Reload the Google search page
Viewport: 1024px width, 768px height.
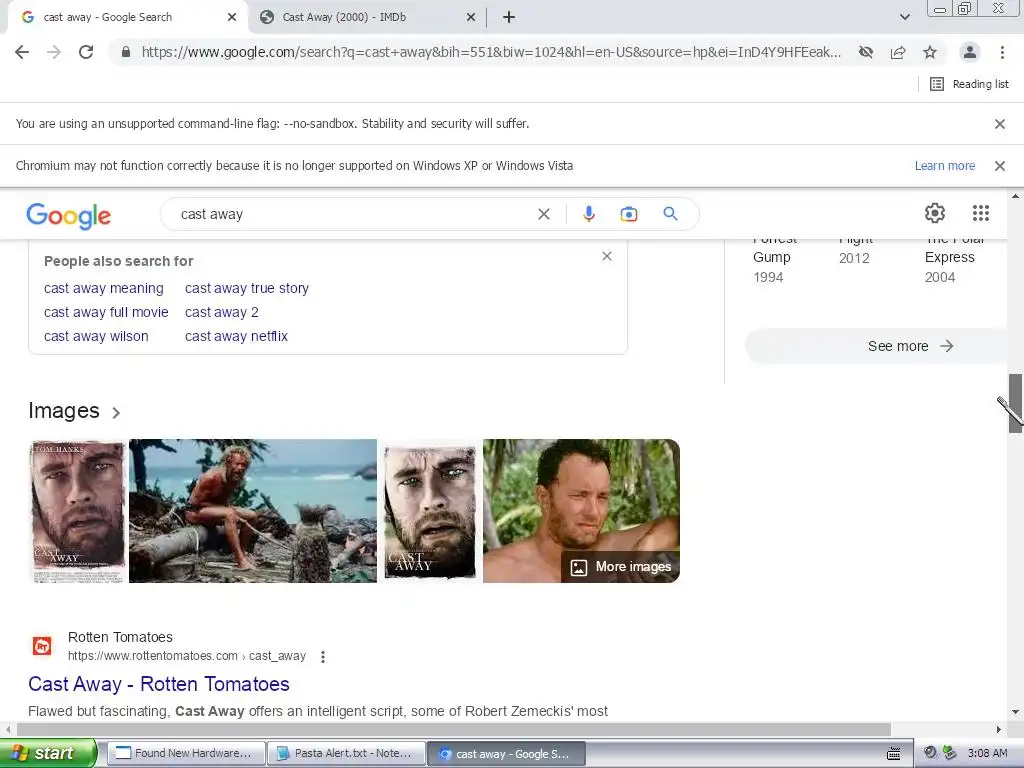click(x=86, y=52)
